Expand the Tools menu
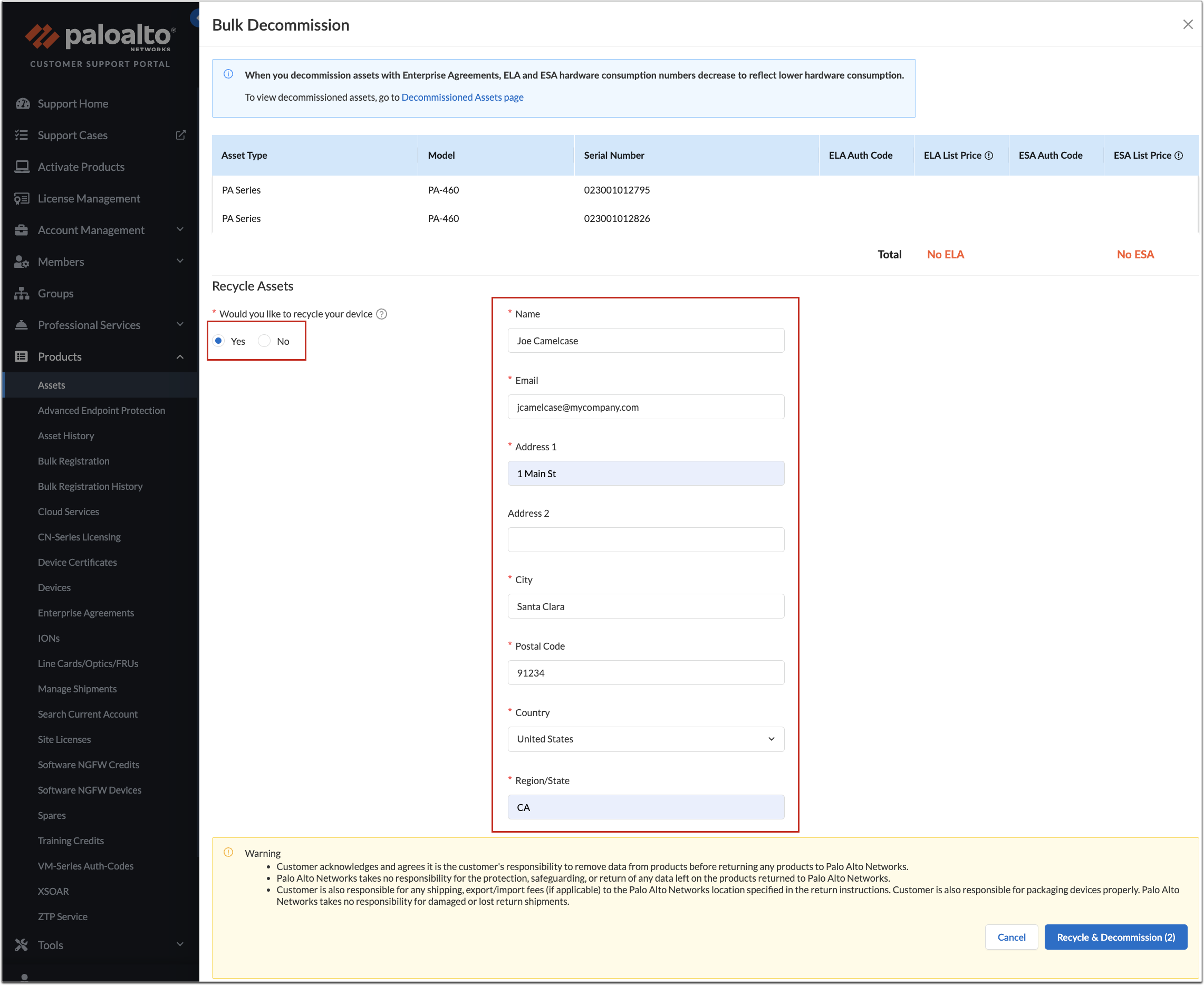This screenshot has height=985, width=1204. [180, 944]
